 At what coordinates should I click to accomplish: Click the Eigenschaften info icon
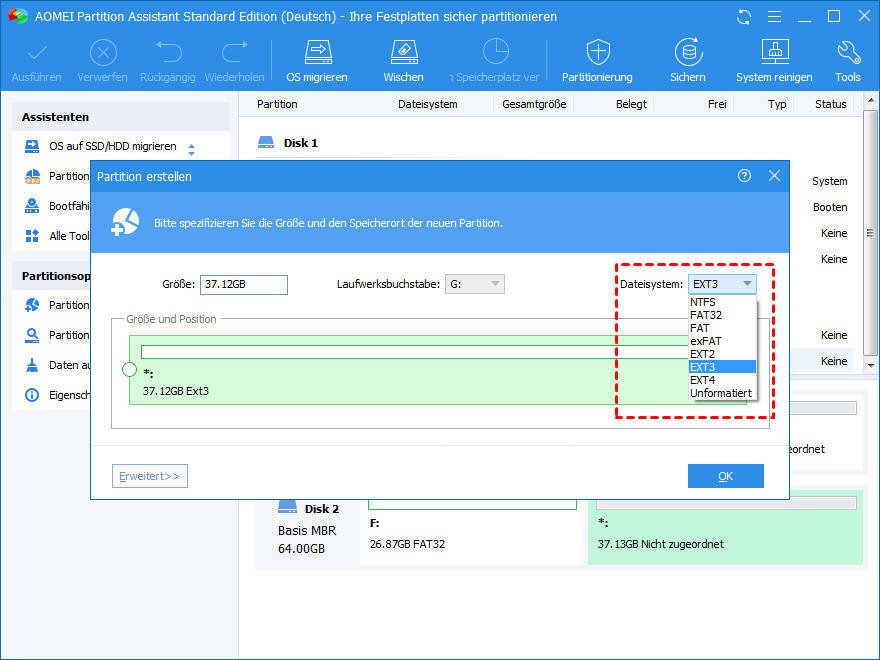pos(32,395)
